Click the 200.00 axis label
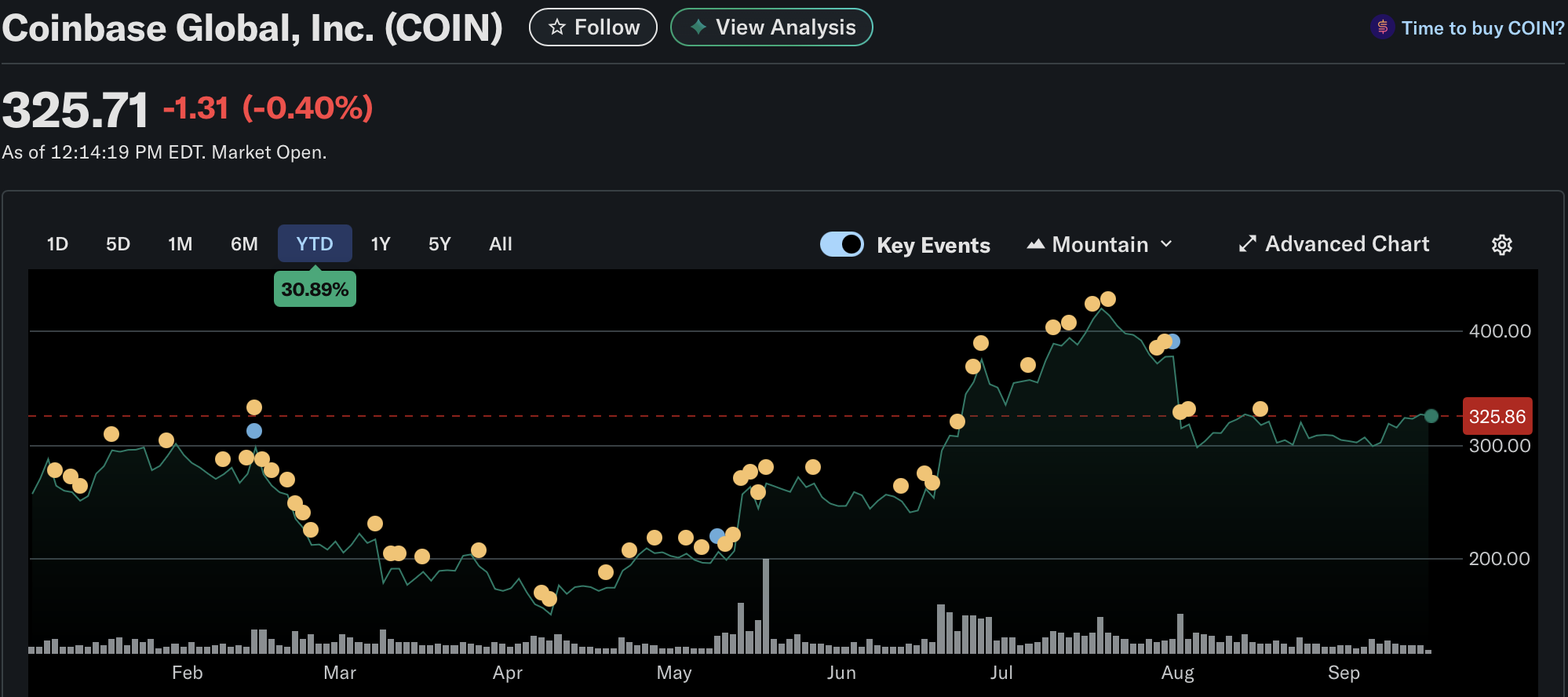This screenshot has height=697, width=1568. click(x=1500, y=559)
